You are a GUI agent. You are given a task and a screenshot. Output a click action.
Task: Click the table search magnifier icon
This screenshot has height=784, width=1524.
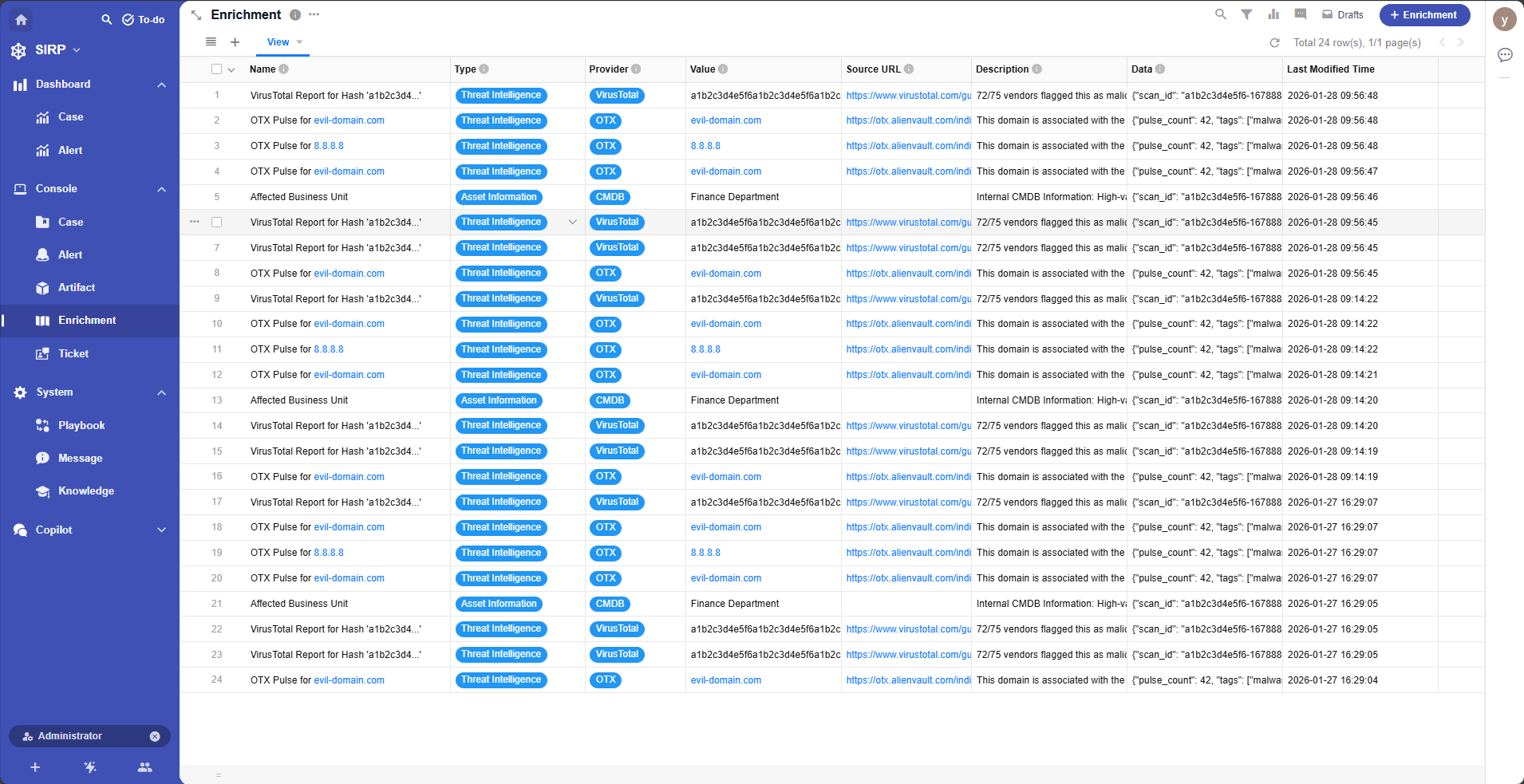1220,14
